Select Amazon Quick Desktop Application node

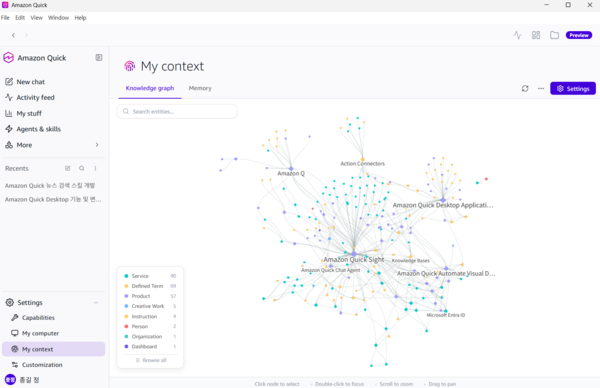[x=443, y=200]
